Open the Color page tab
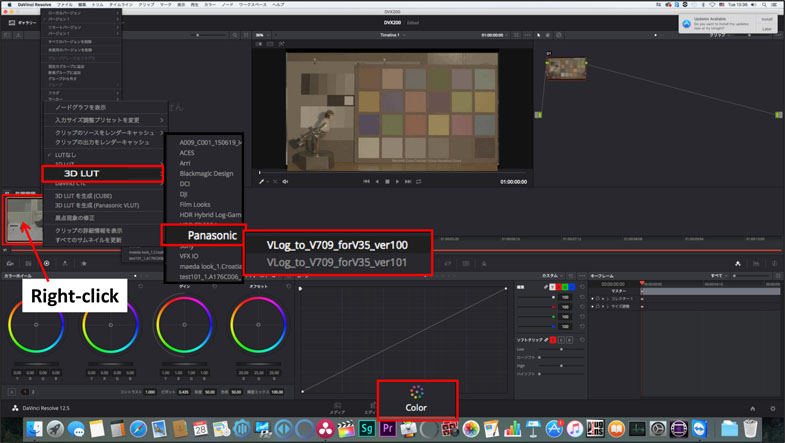 (417, 399)
